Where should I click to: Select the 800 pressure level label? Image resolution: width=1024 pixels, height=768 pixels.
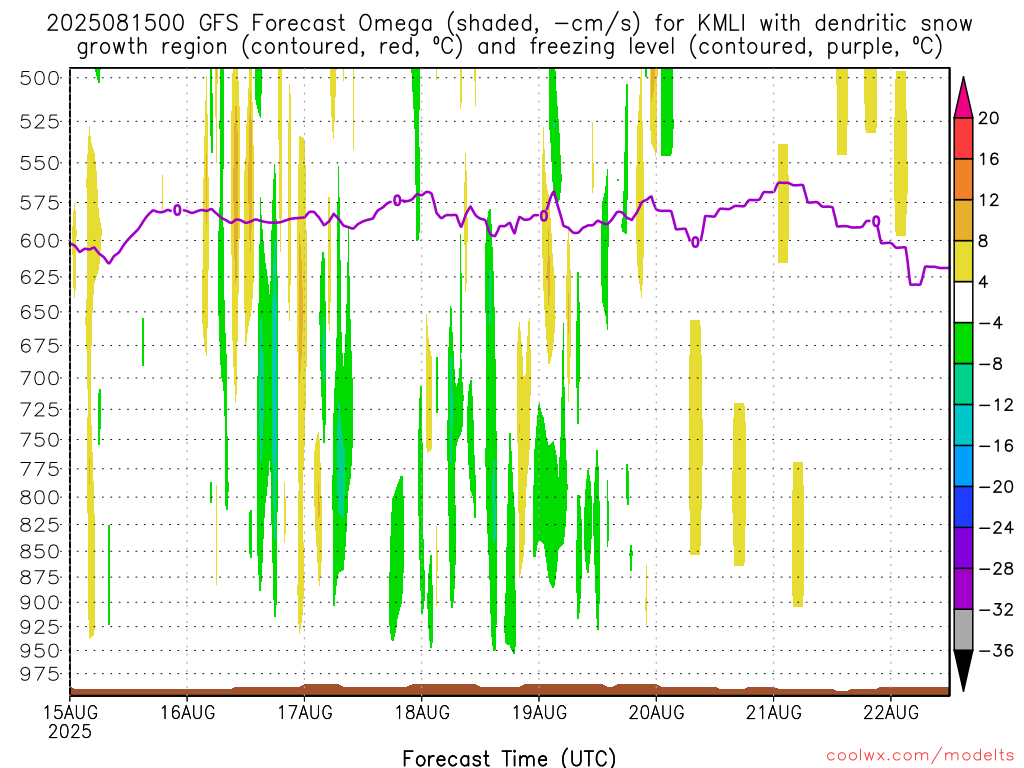[x=40, y=498]
